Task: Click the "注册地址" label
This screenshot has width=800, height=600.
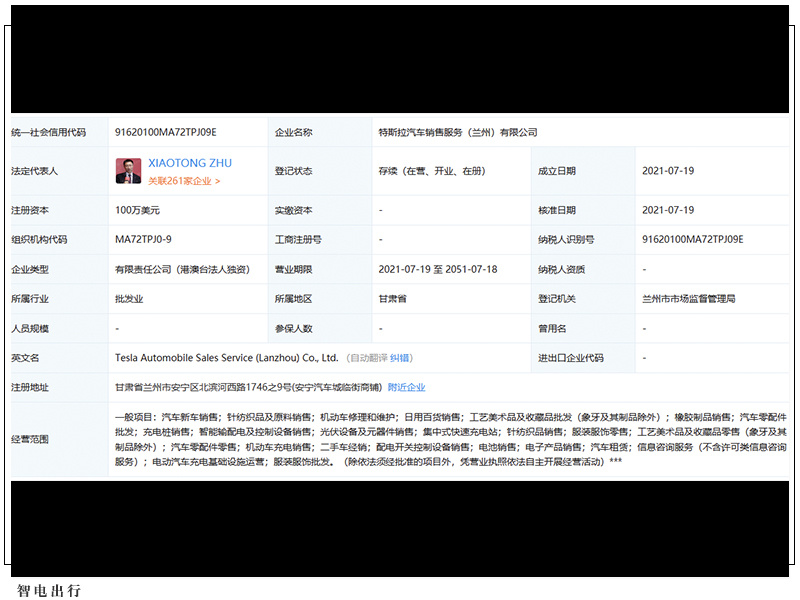Action: tap(30, 387)
